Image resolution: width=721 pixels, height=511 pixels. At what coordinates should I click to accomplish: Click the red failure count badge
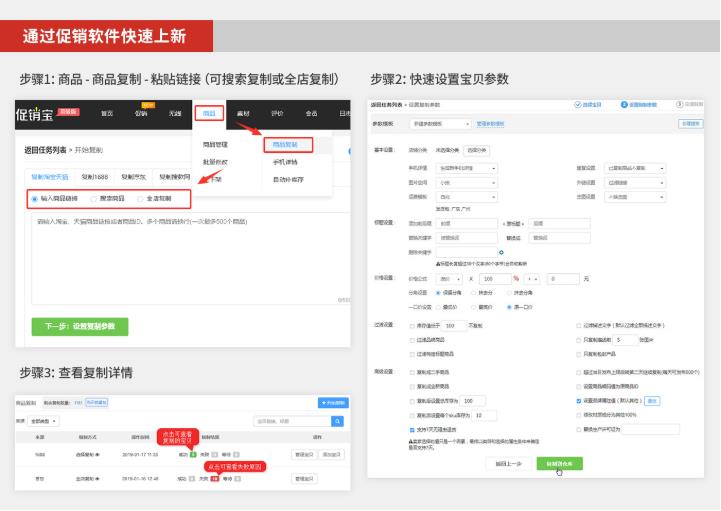(x=214, y=479)
